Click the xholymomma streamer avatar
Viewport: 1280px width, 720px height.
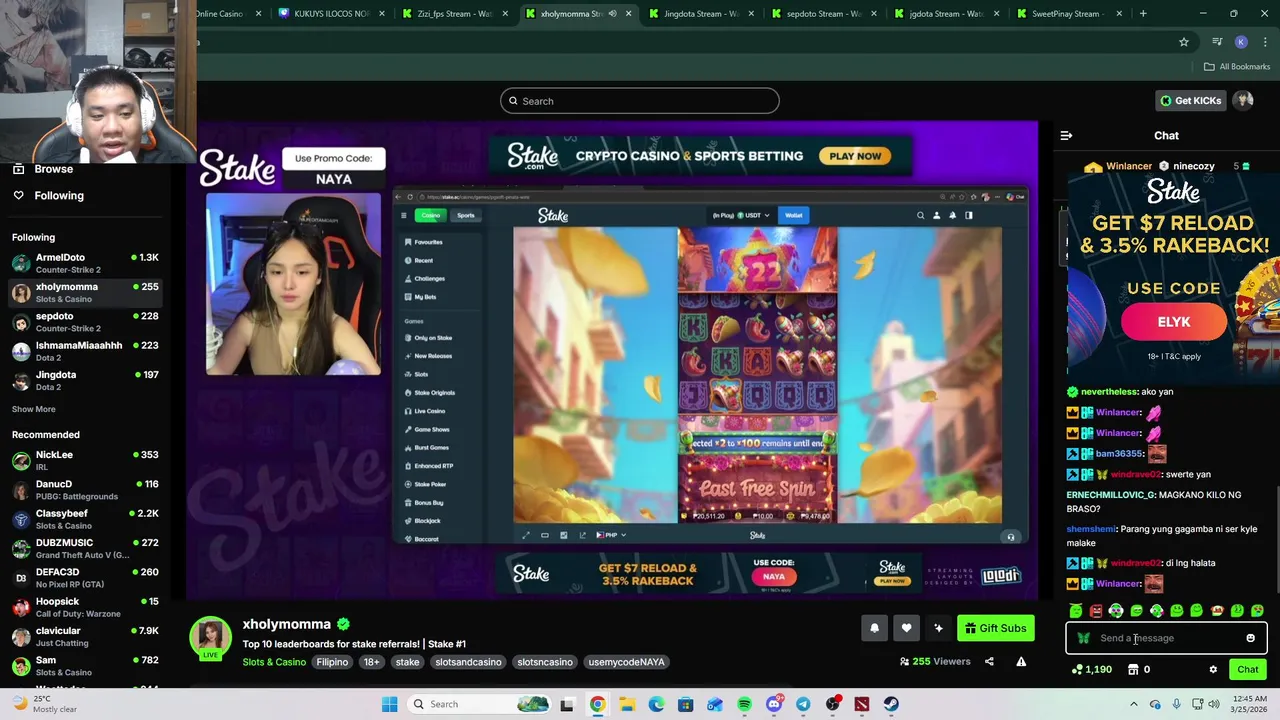pyautogui.click(x=211, y=639)
